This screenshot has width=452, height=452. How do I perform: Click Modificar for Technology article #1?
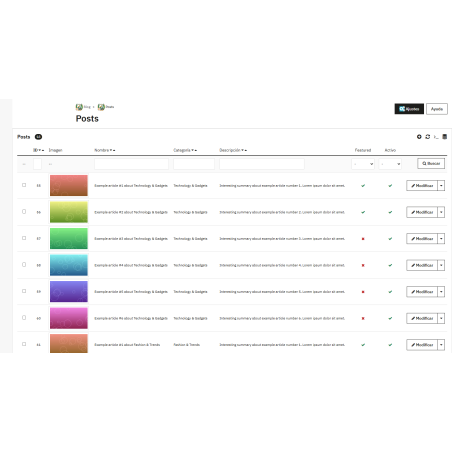(x=422, y=186)
